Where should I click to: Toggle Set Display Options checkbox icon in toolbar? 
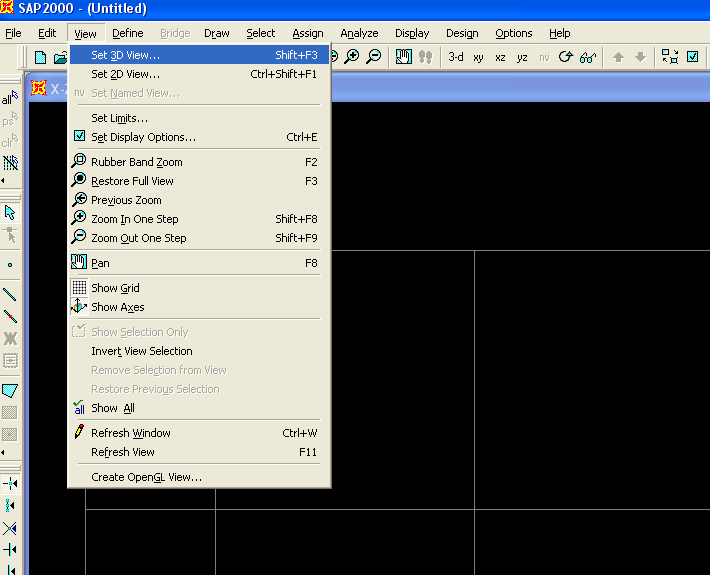[x=692, y=57]
